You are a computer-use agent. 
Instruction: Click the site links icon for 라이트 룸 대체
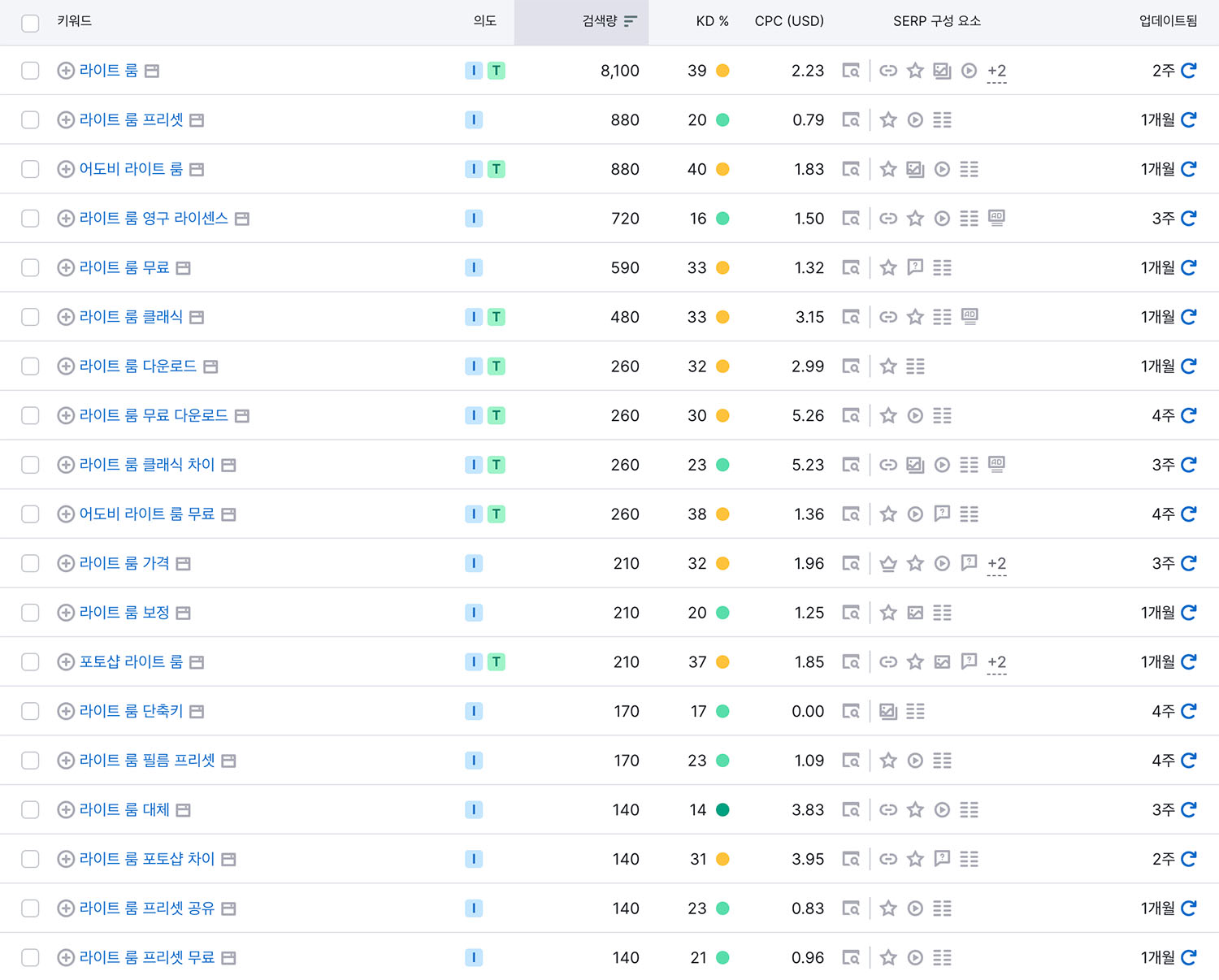click(x=888, y=809)
